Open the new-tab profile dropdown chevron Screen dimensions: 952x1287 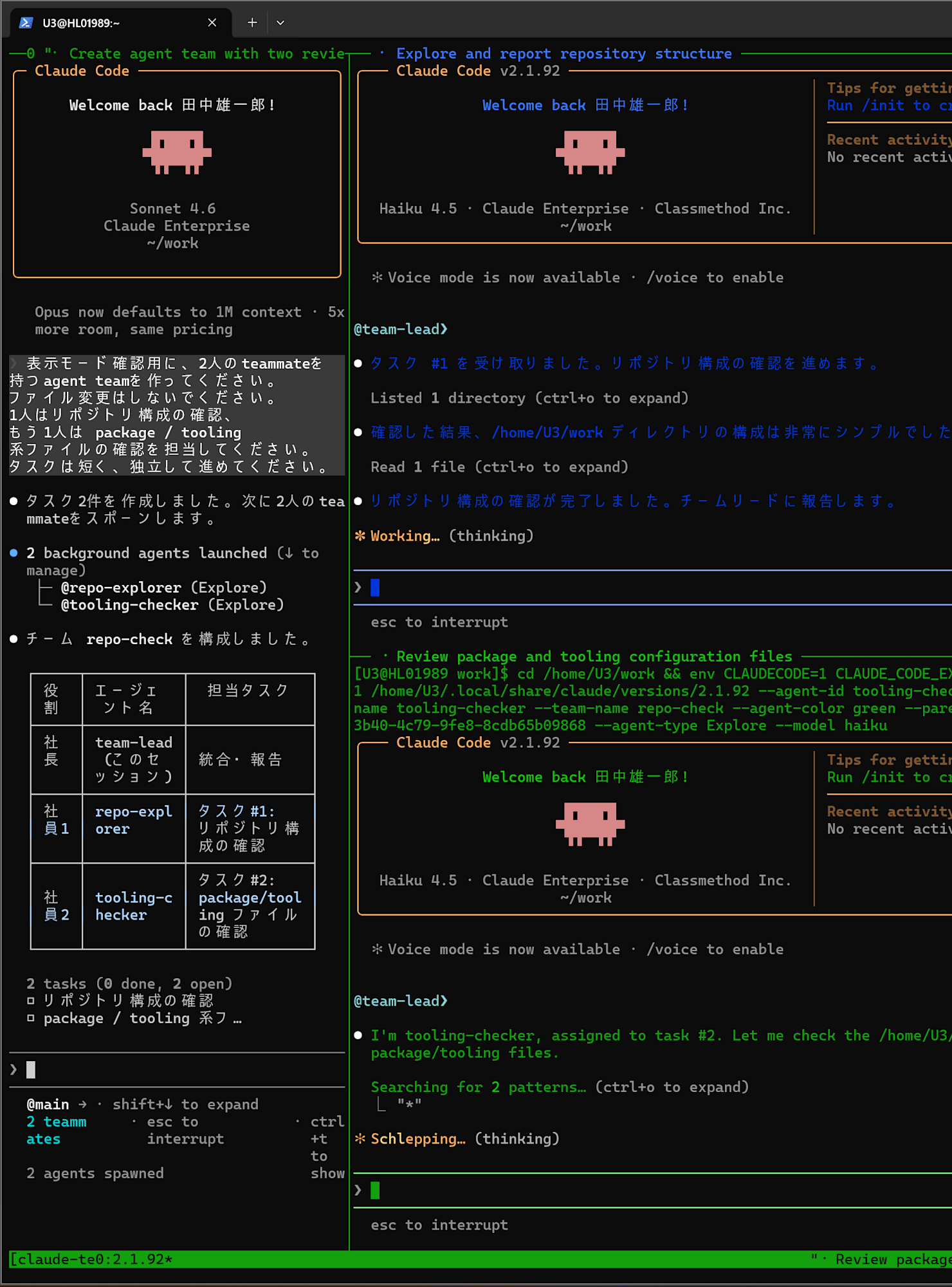click(x=280, y=23)
